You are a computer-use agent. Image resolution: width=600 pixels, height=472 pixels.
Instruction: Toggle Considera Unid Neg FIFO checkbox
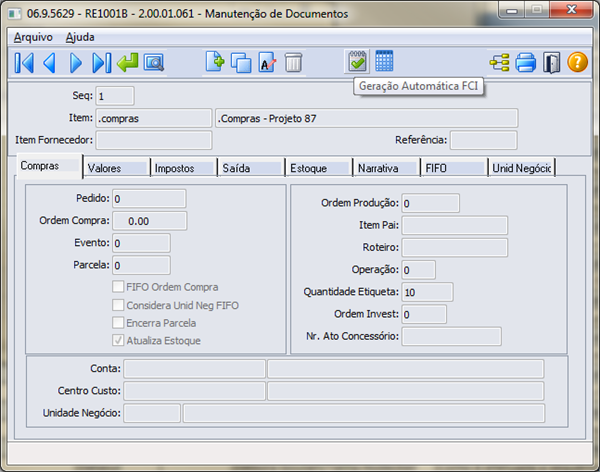tap(118, 305)
